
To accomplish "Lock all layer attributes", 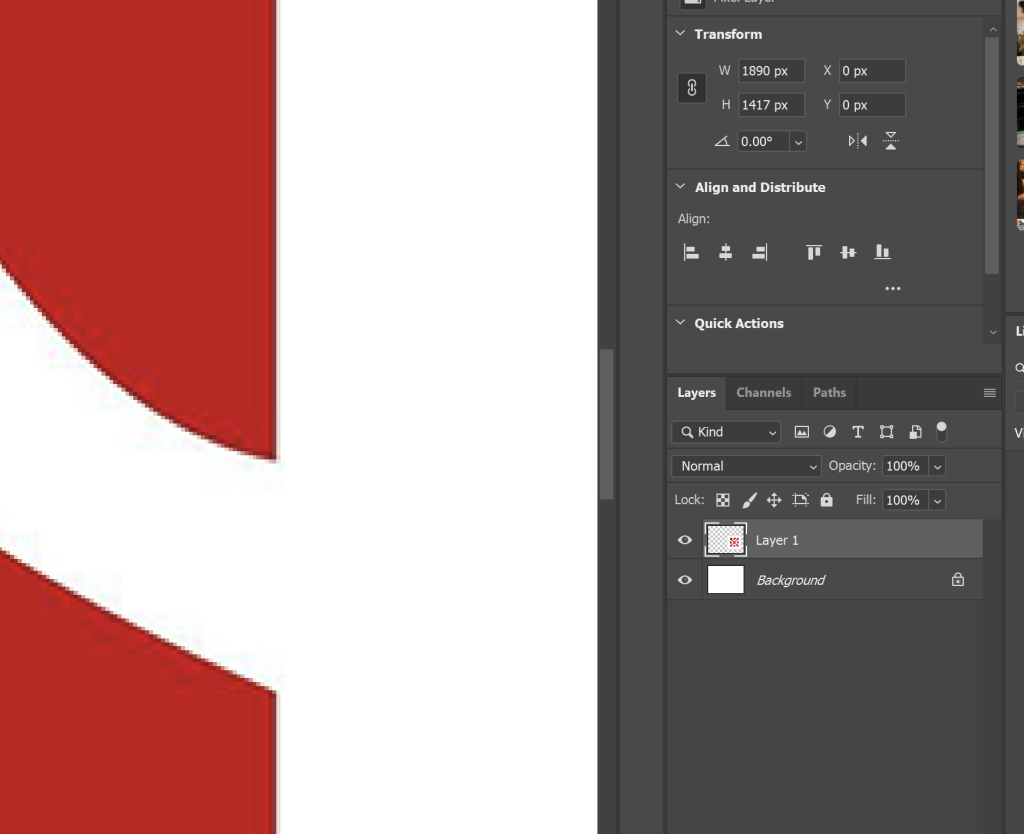I will pyautogui.click(x=826, y=500).
